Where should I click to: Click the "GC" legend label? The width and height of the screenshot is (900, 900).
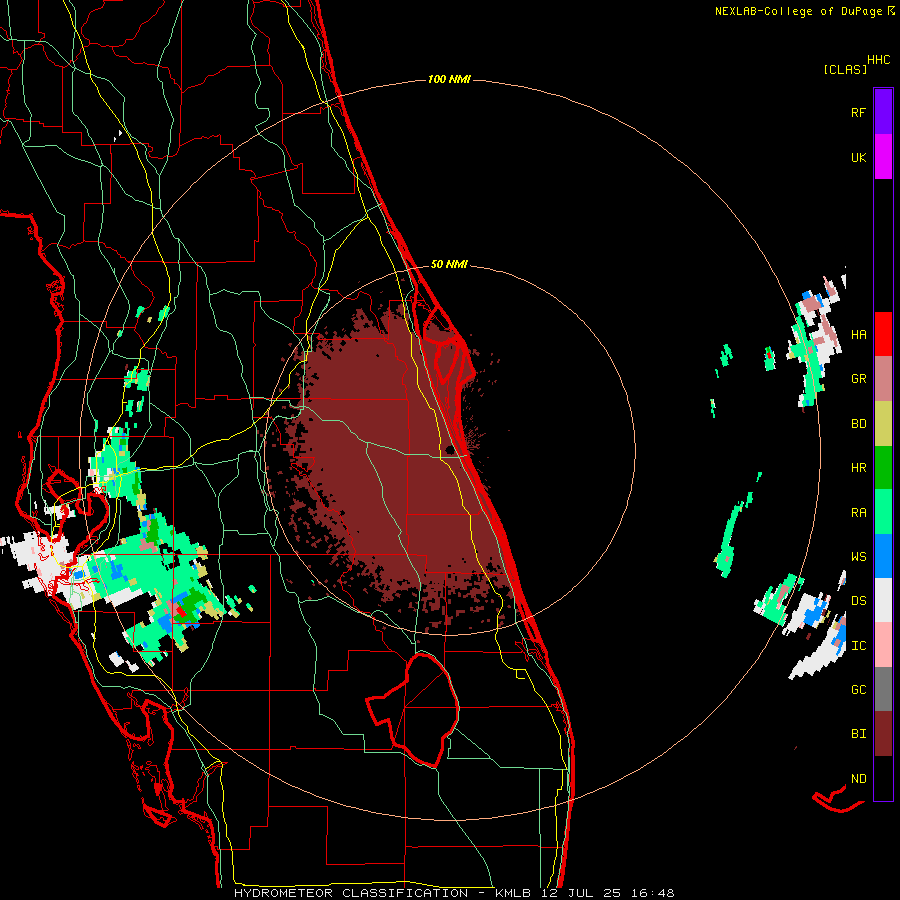click(x=858, y=690)
